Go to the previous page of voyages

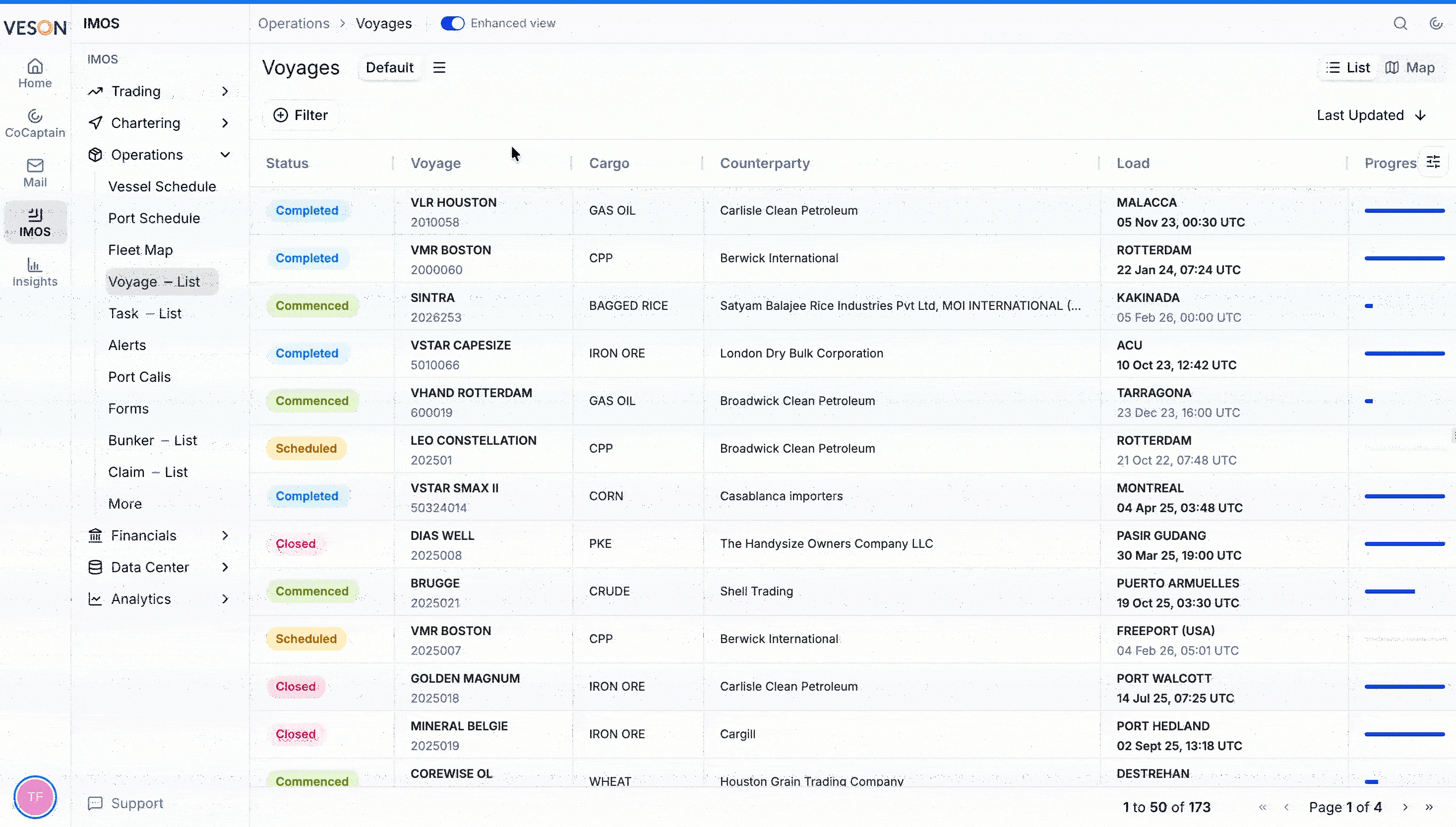pos(1287,807)
